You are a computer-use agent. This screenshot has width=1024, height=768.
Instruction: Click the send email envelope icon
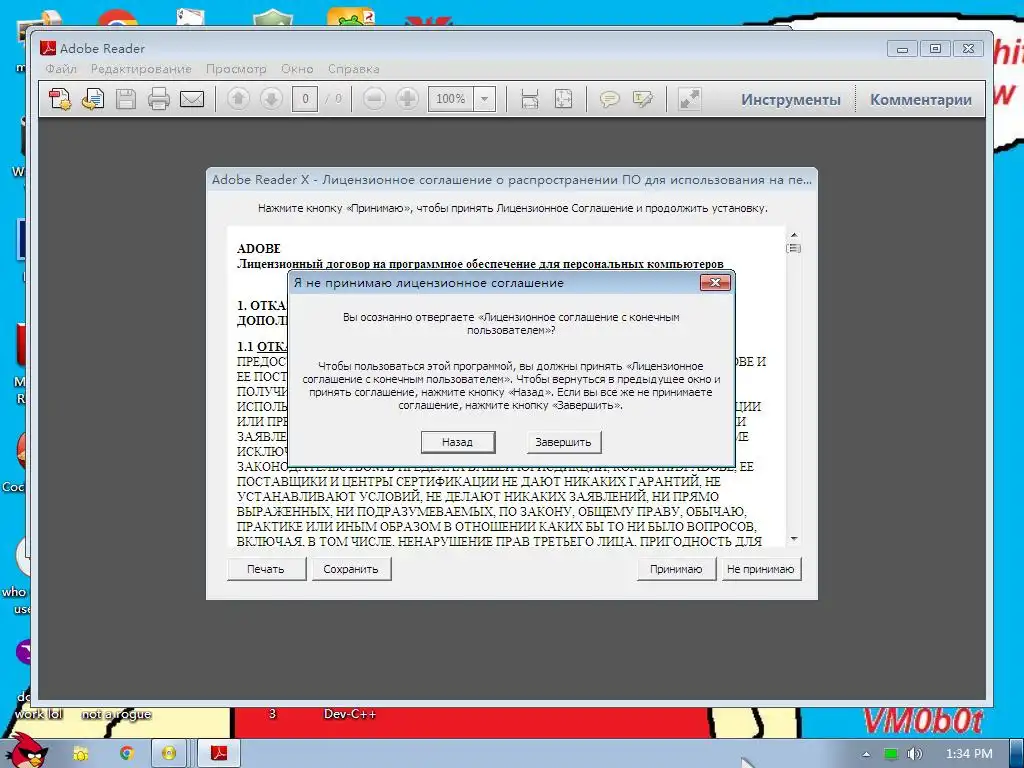[x=192, y=99]
